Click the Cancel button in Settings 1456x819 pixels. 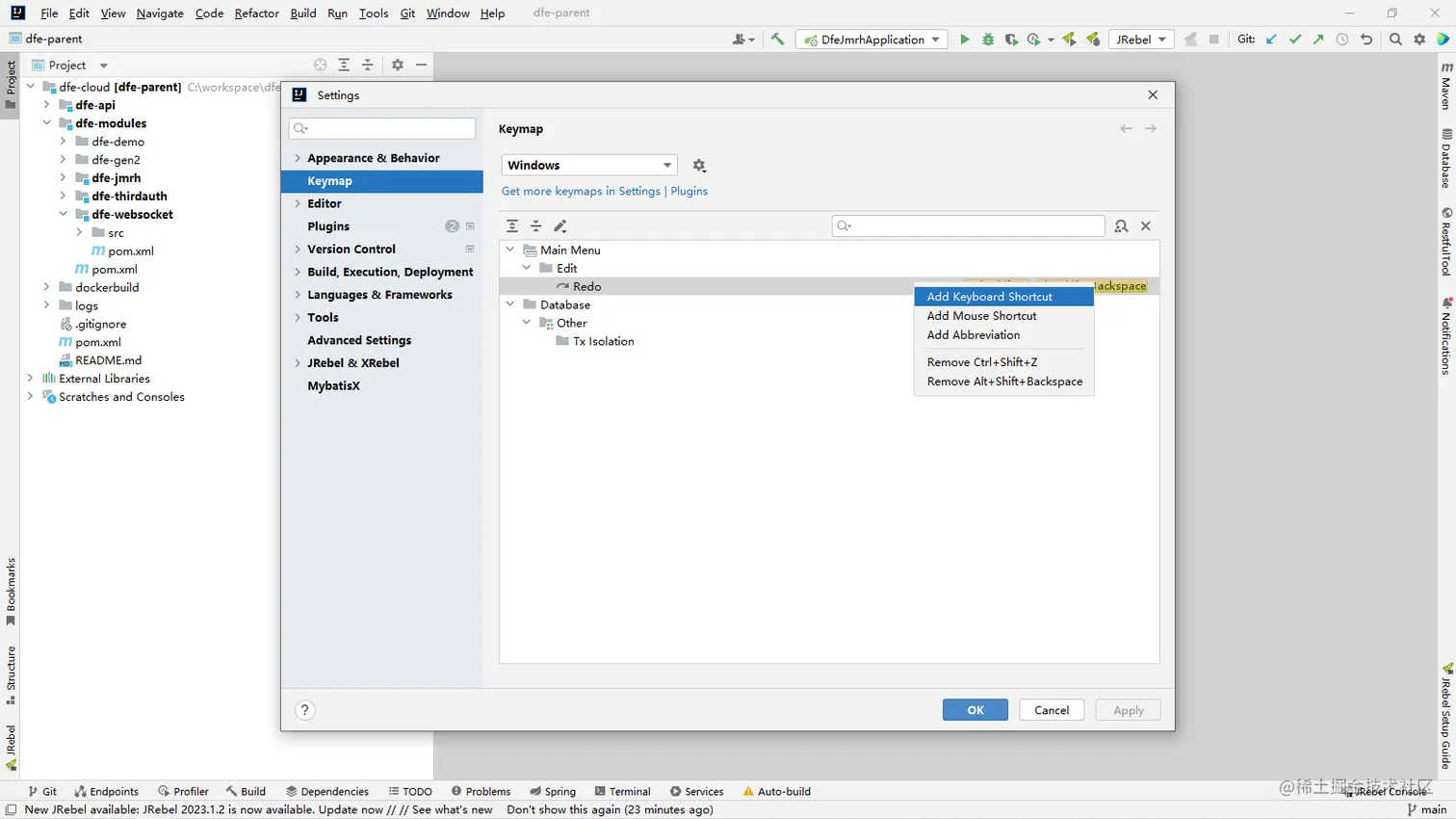[1052, 710]
